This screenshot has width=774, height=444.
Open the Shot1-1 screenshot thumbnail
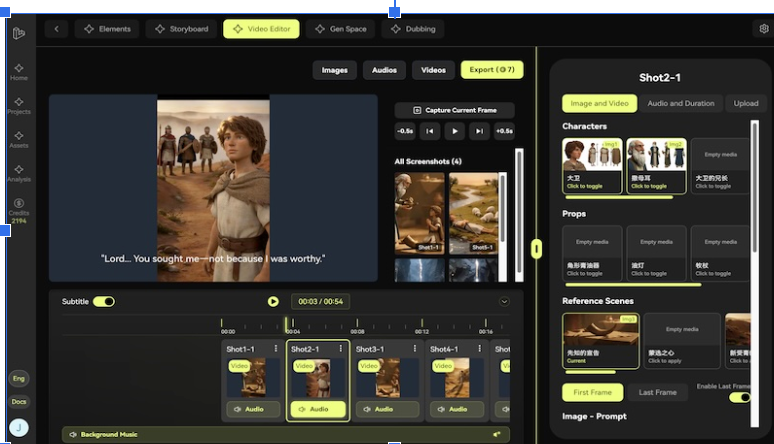tap(419, 213)
